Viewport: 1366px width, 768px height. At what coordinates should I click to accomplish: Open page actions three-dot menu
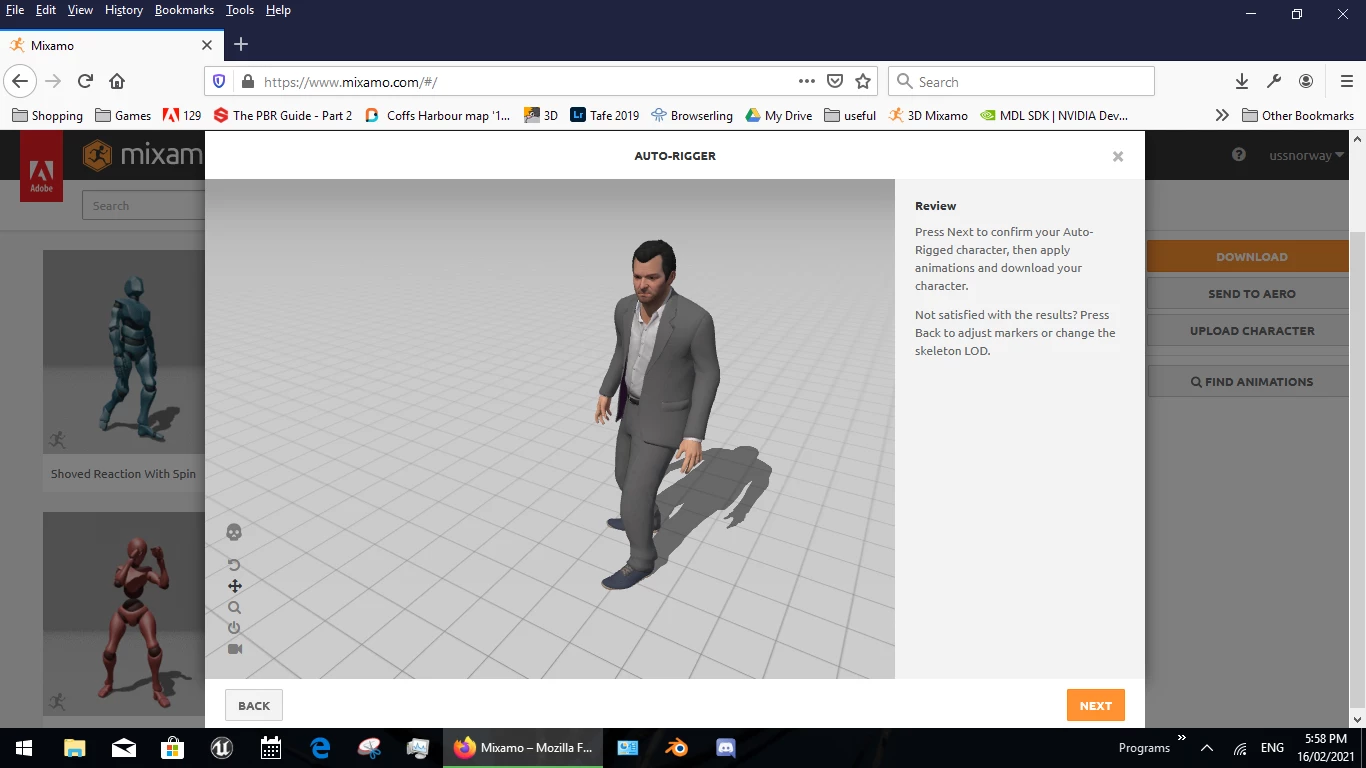(806, 82)
